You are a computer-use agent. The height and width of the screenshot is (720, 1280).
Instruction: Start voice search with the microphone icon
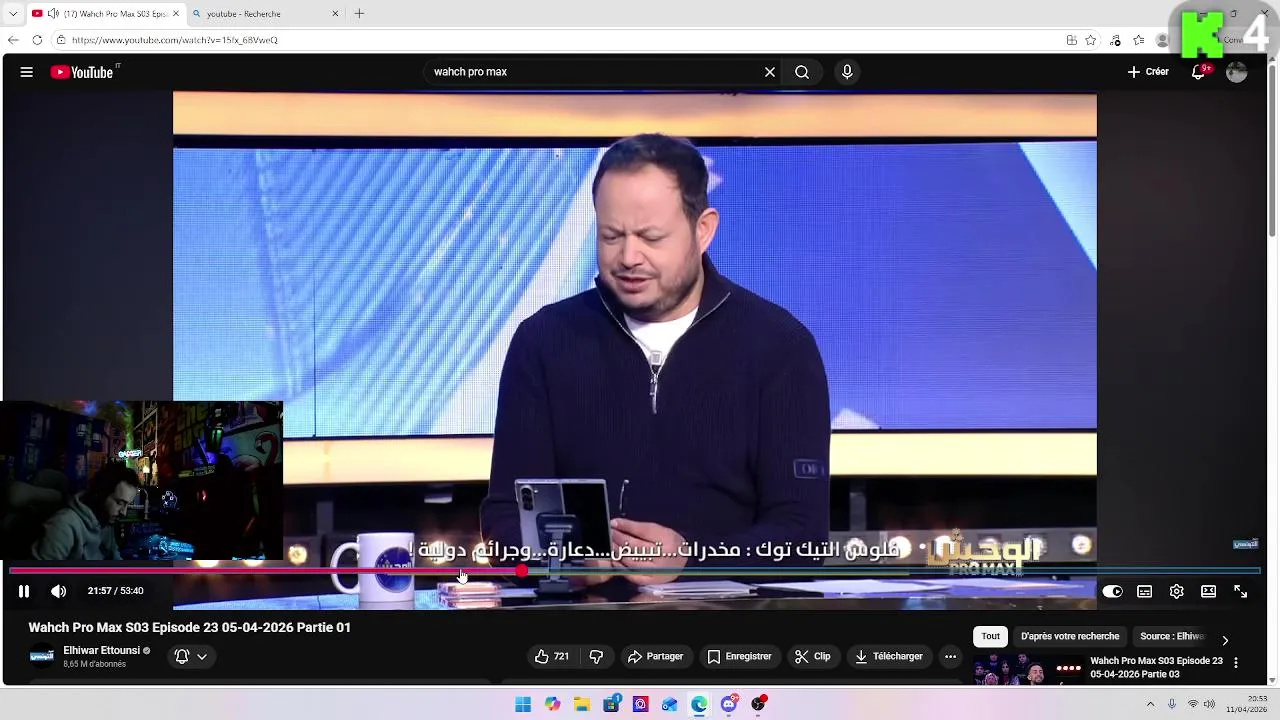point(847,72)
